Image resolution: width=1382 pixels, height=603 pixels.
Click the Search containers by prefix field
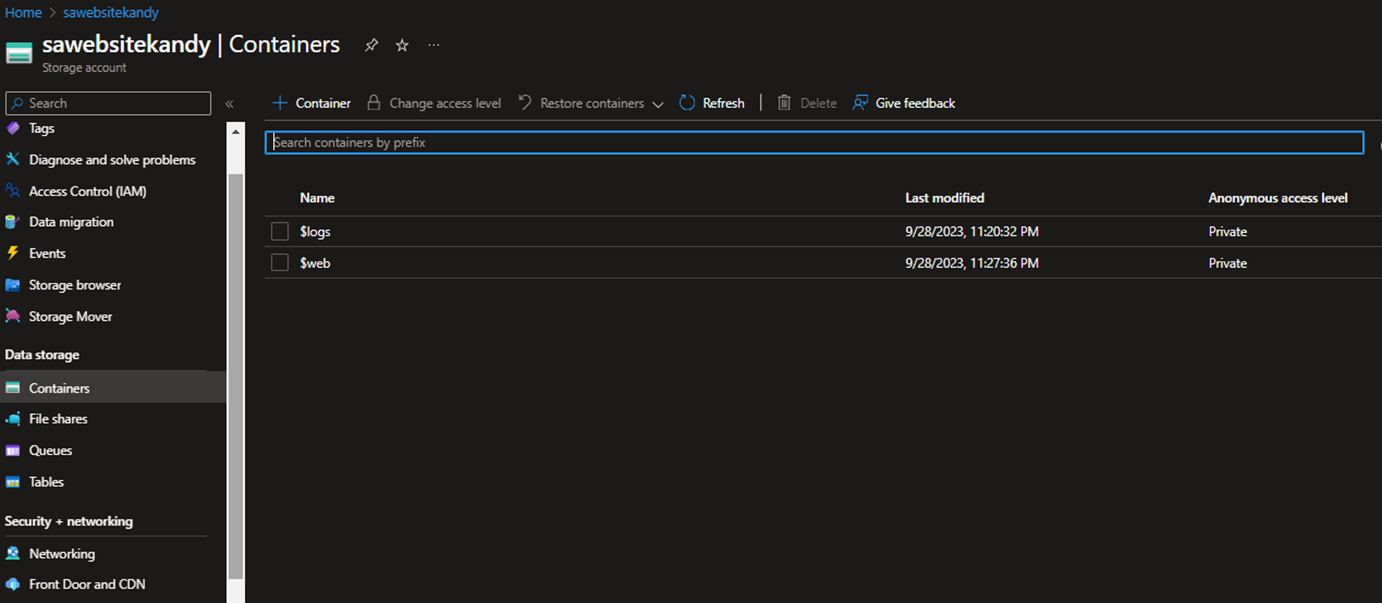pyautogui.click(x=814, y=142)
